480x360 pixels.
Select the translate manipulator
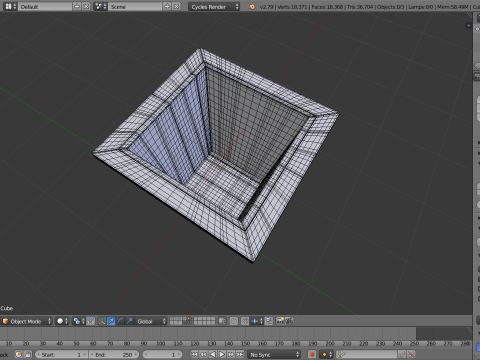(111, 321)
